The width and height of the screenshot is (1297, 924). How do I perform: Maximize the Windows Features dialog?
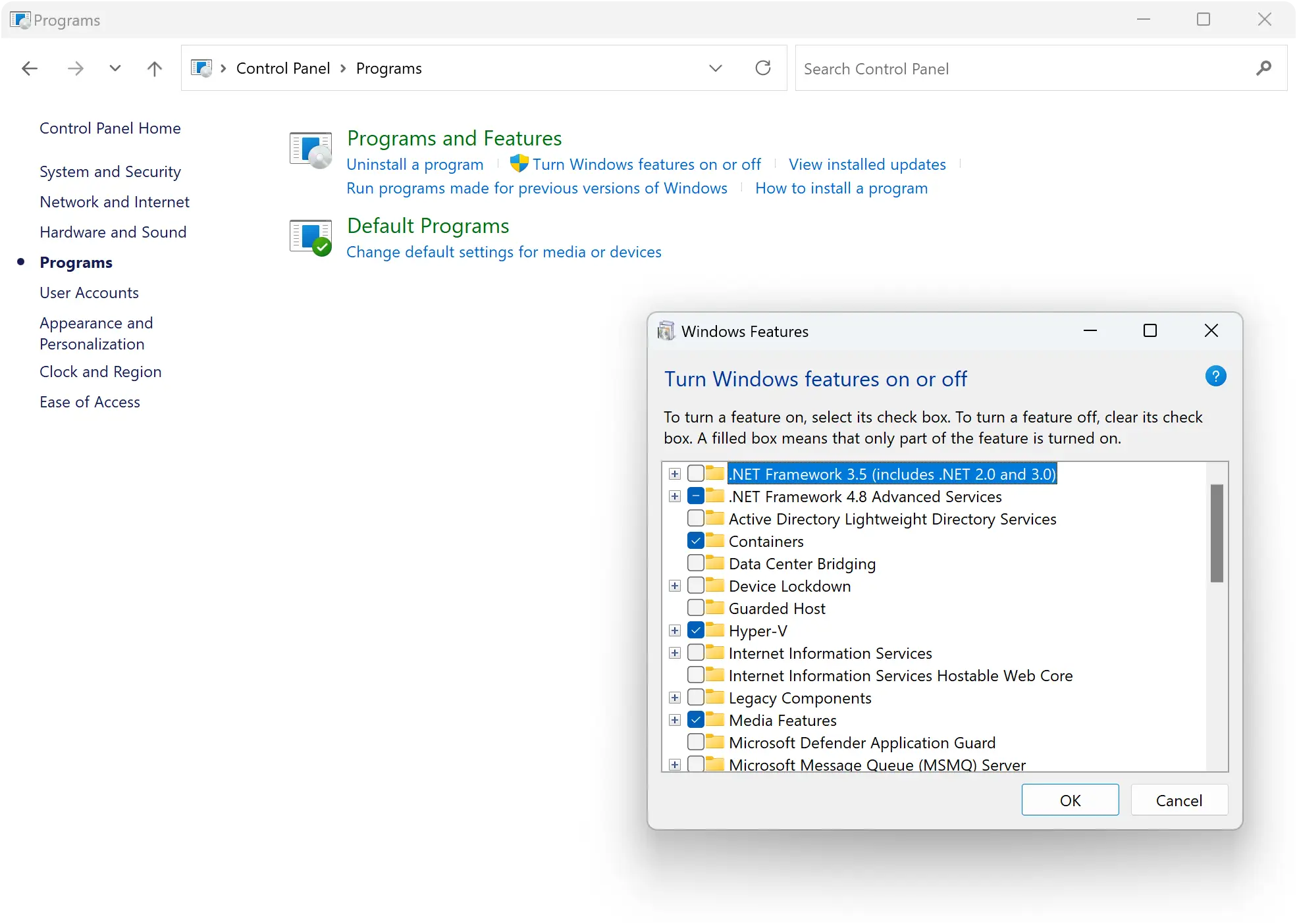click(x=1150, y=330)
